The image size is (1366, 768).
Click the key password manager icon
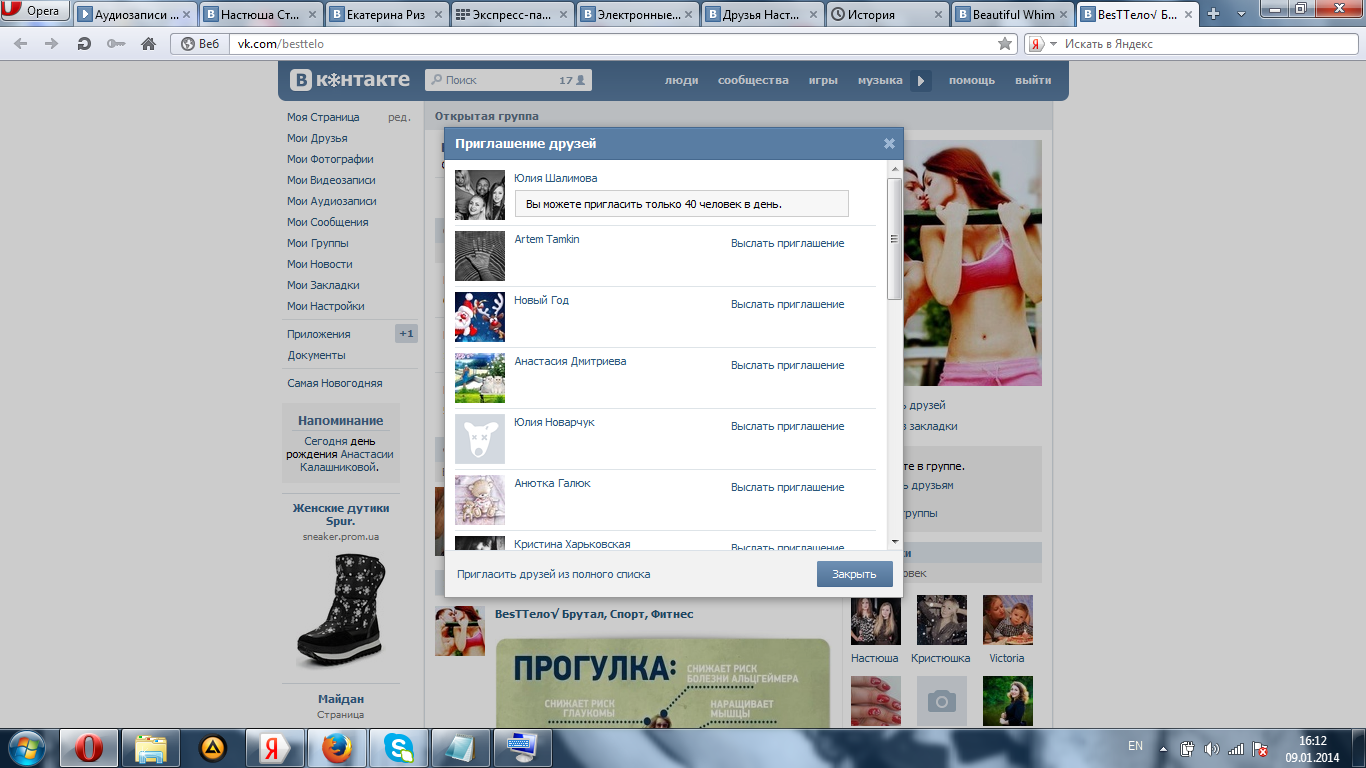click(x=116, y=44)
